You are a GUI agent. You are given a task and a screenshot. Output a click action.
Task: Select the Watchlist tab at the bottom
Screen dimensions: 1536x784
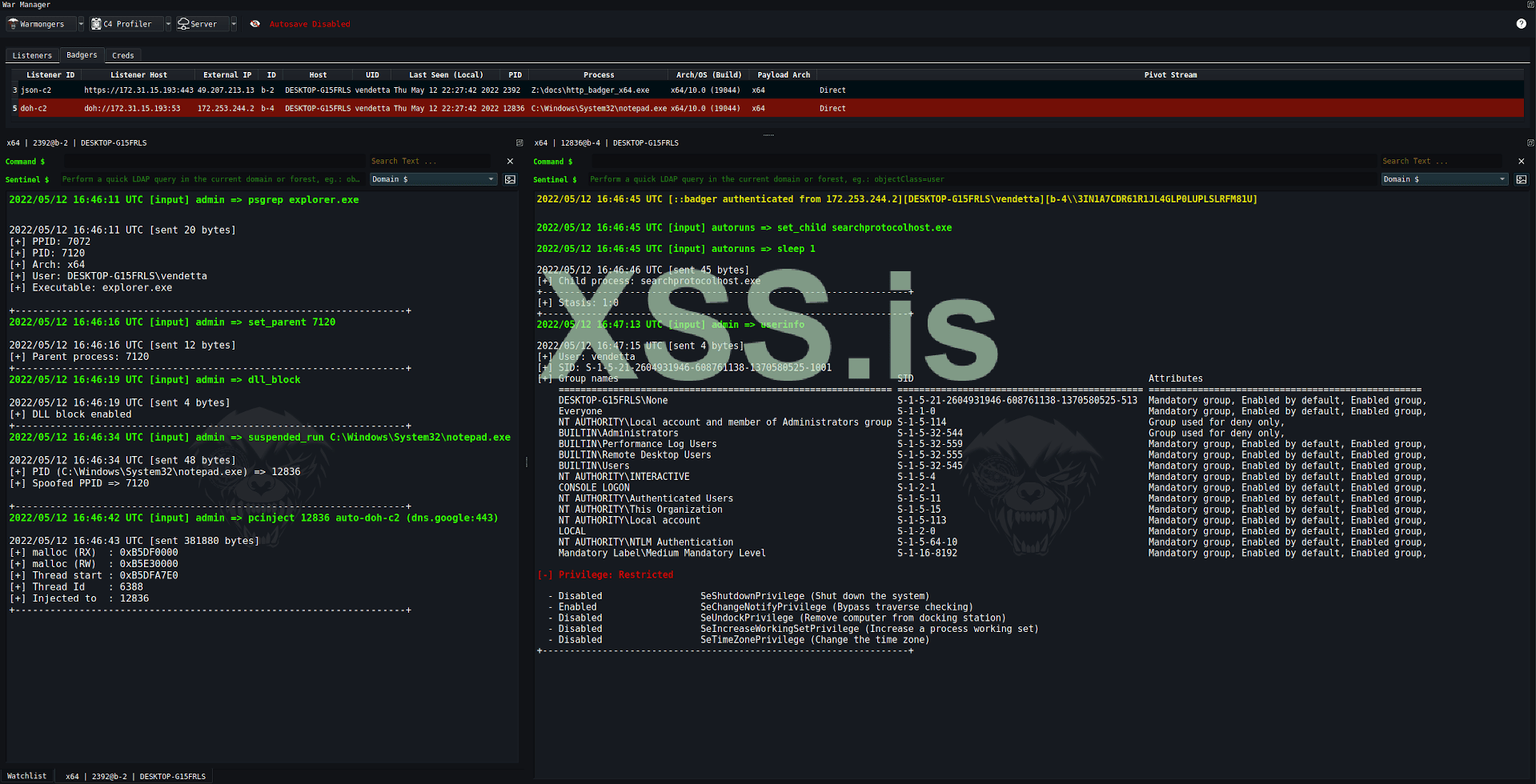(x=27, y=776)
